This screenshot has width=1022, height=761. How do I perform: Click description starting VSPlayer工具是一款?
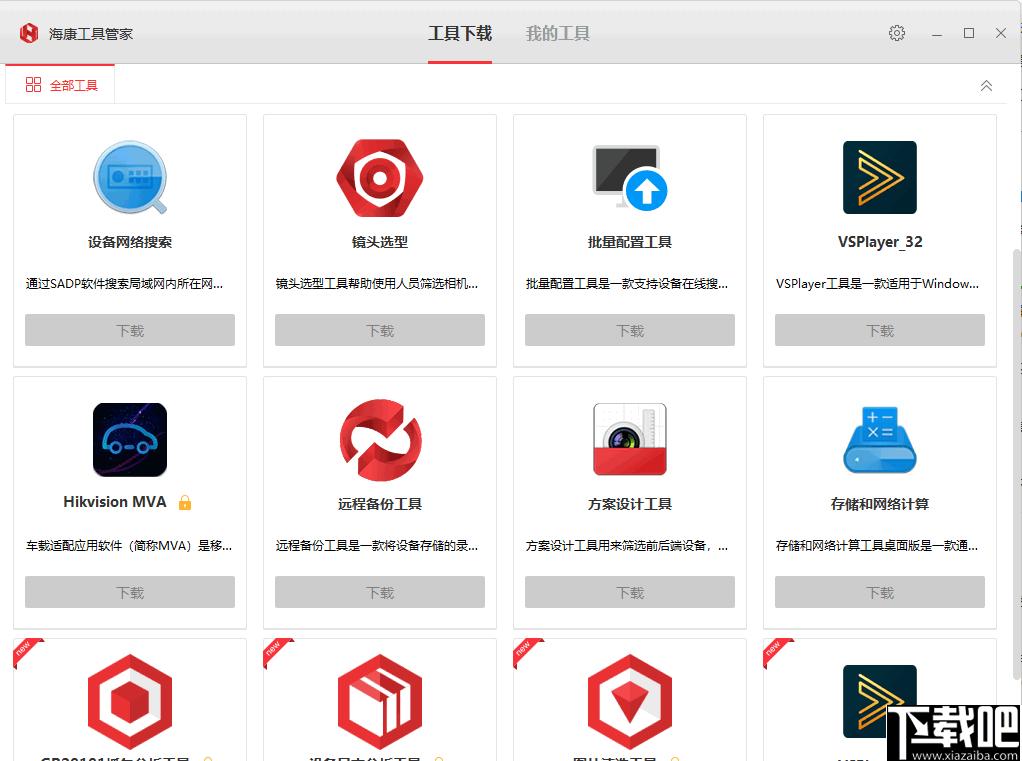(877, 283)
